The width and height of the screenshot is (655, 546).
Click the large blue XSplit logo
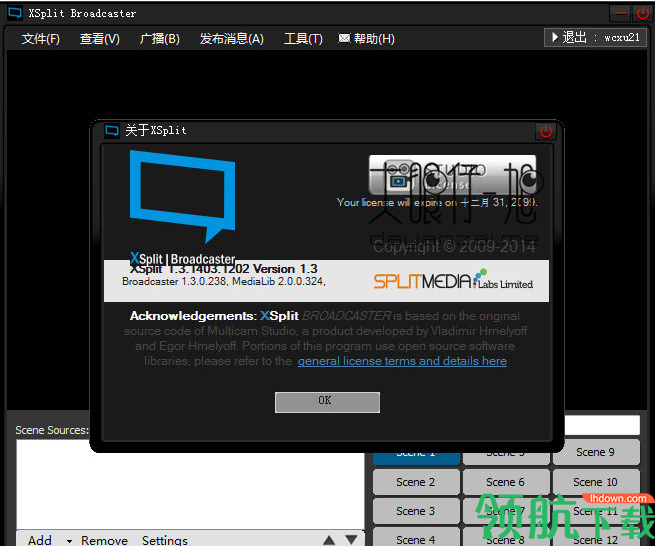(183, 196)
